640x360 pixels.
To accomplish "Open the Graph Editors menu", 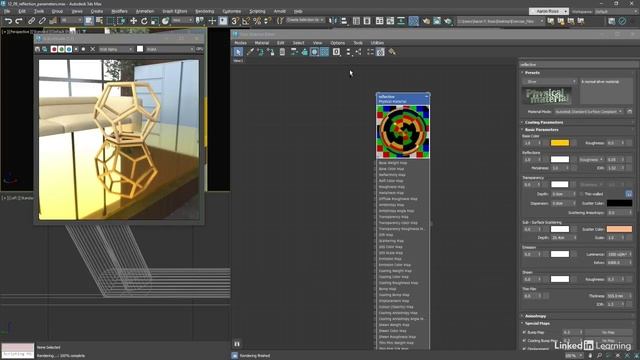I will click(174, 11).
